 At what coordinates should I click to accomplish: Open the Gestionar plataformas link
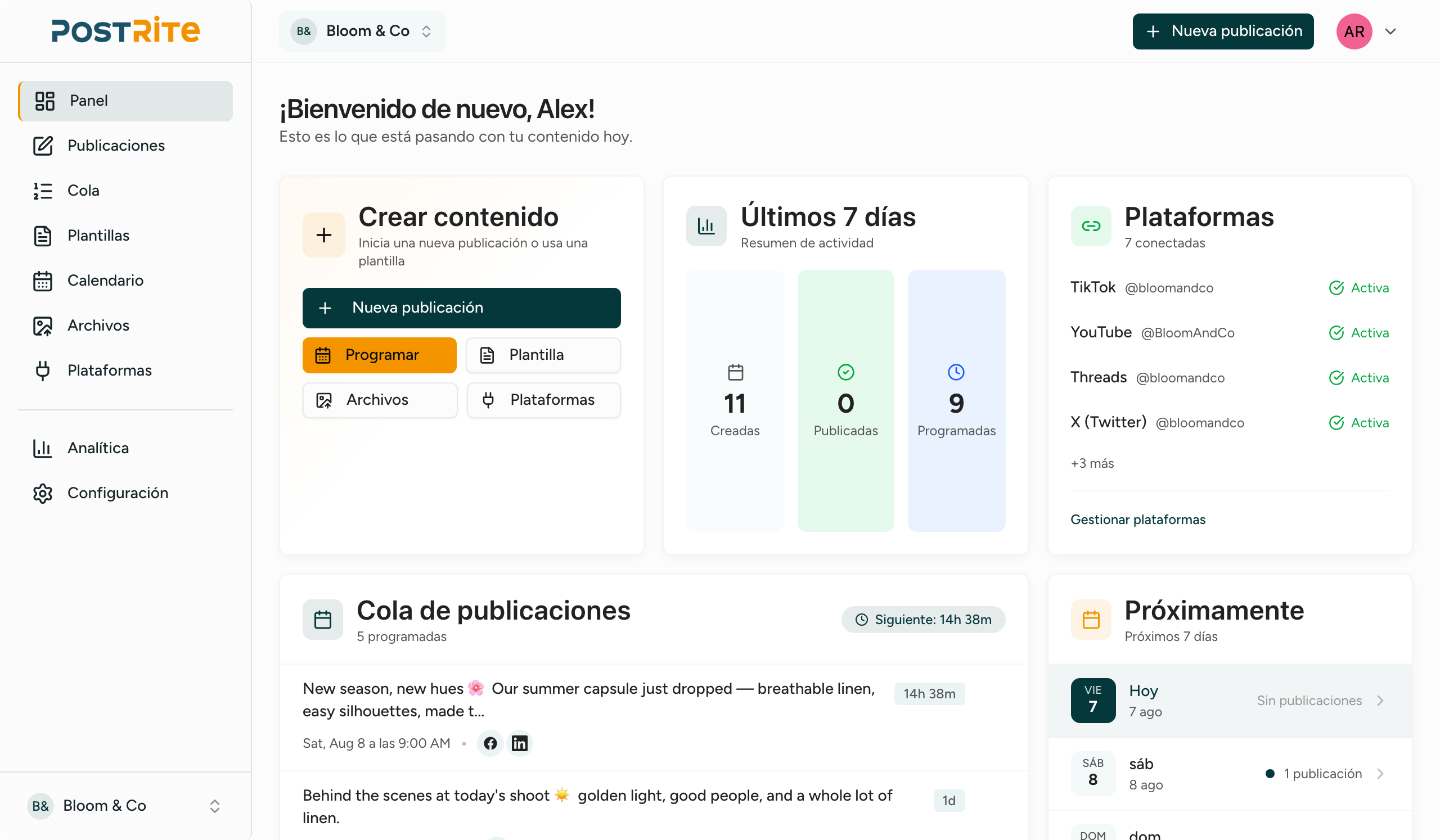click(1138, 520)
